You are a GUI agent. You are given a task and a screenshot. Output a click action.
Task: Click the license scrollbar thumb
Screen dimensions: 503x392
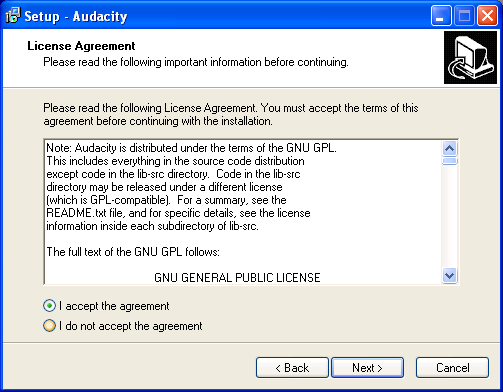click(x=449, y=161)
